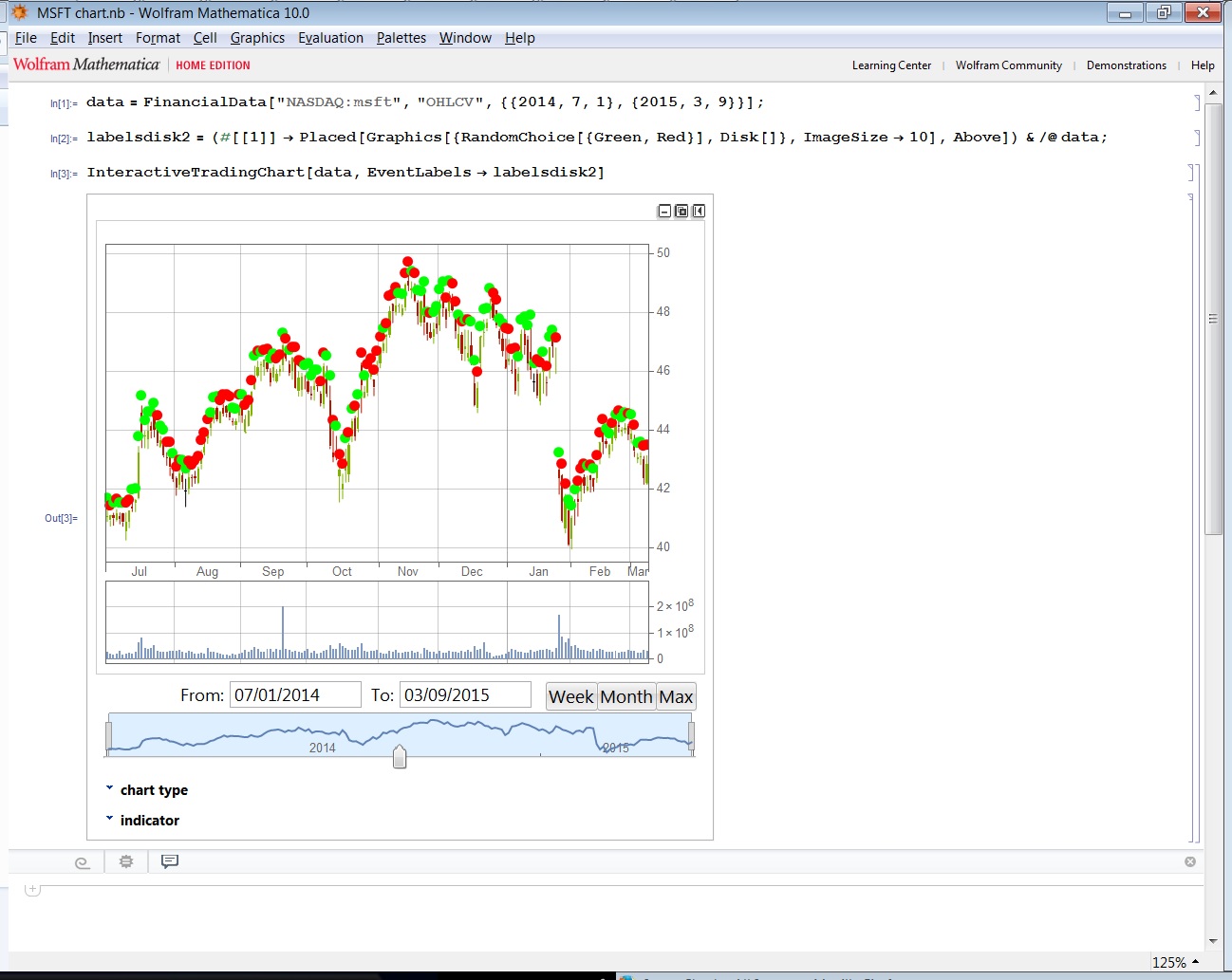Click the In[3] InteractiveTradingChart code line

click(345, 172)
